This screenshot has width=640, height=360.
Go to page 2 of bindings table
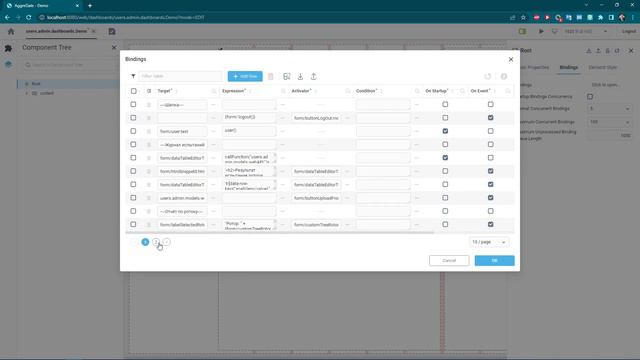click(156, 242)
